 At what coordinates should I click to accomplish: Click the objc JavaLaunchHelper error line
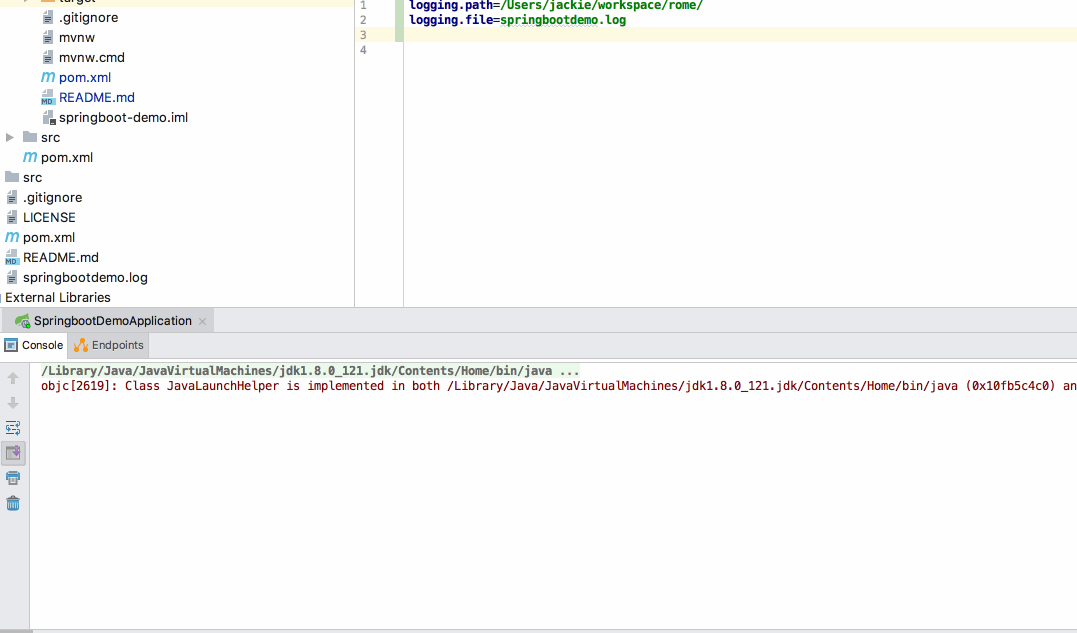558,386
